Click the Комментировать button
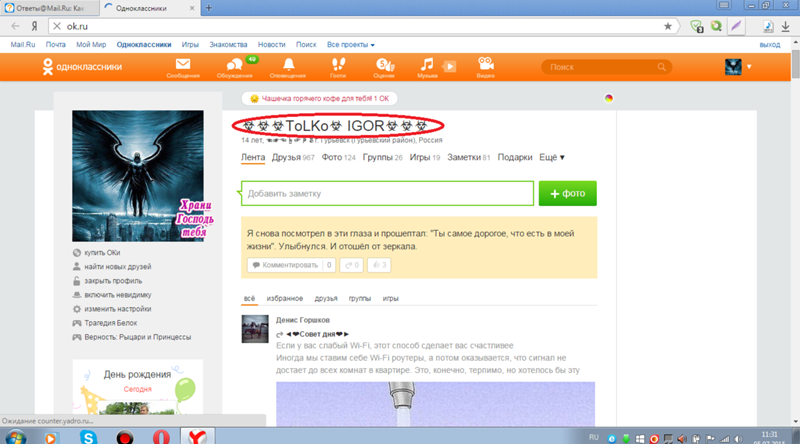800x444 pixels. coord(291,265)
